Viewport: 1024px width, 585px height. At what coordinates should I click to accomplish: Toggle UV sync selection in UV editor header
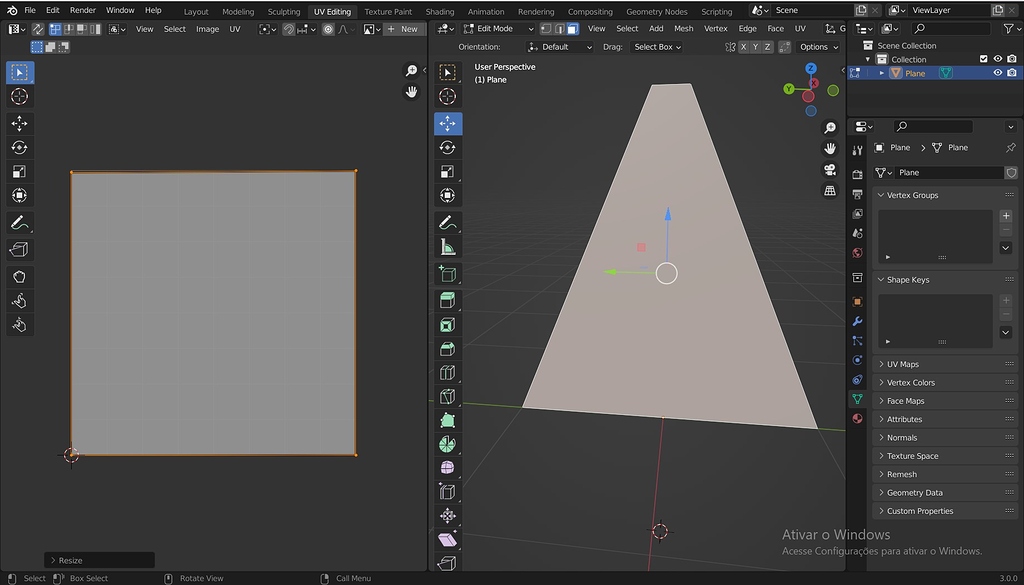pyautogui.click(x=37, y=30)
